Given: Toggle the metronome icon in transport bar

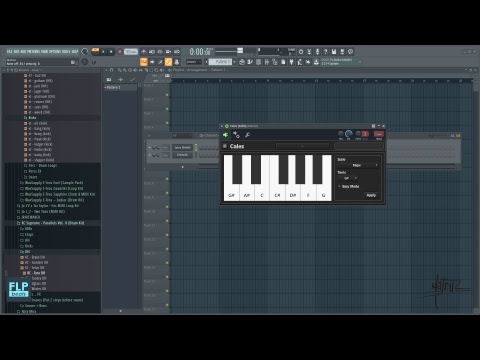Looking at the screenshot, I should [144, 52].
